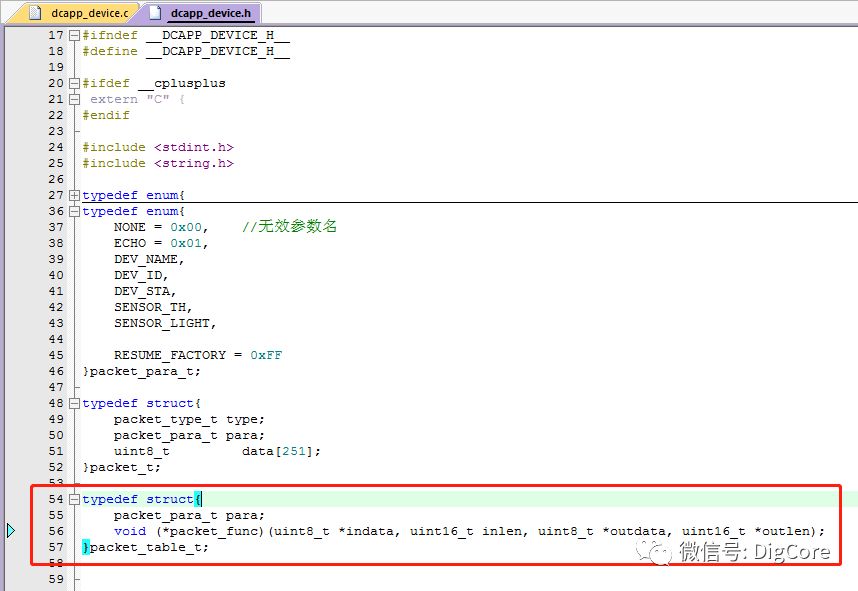Click the DEV_NAME enum entry
The image size is (858, 591).
click(149, 259)
